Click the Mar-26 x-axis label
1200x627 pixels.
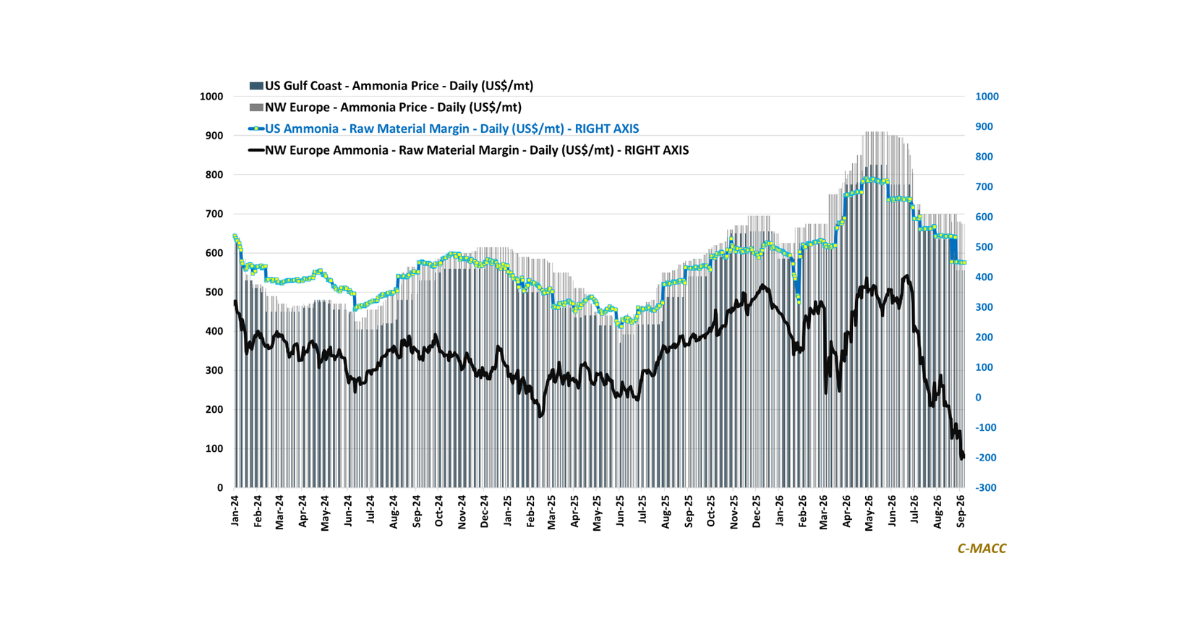tap(825, 510)
